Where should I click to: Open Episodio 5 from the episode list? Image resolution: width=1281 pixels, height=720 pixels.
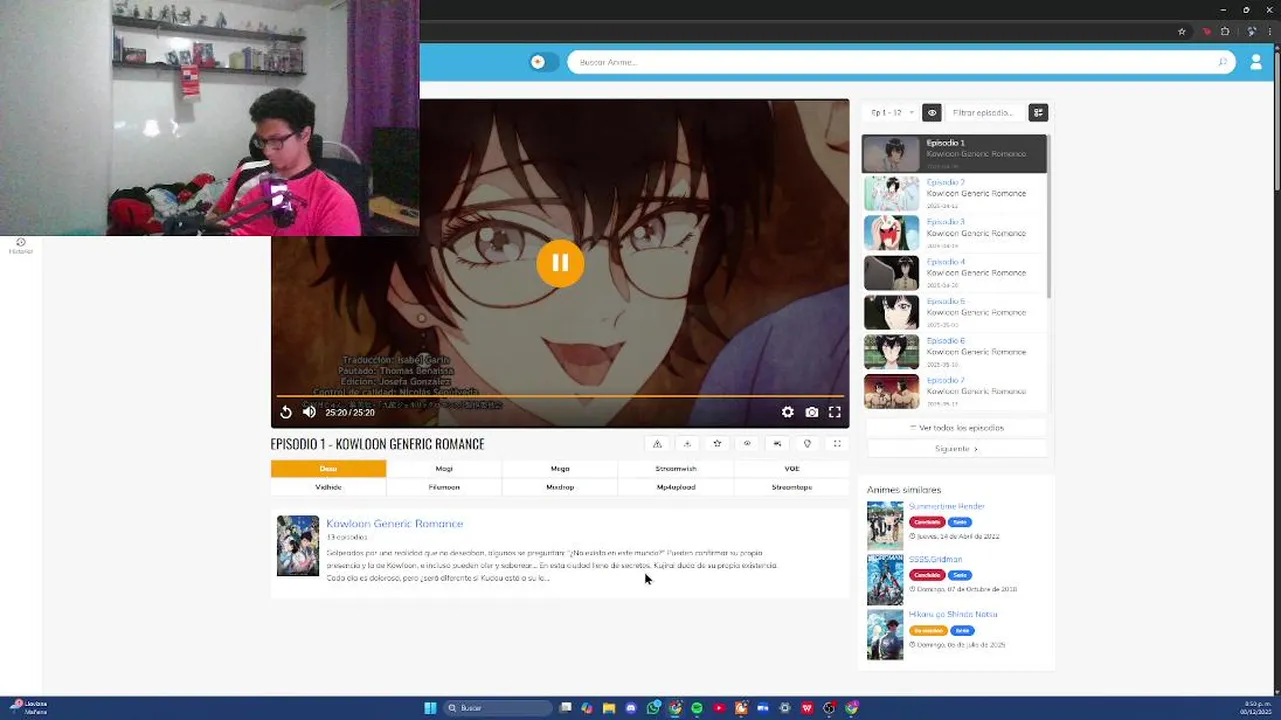(x=955, y=312)
